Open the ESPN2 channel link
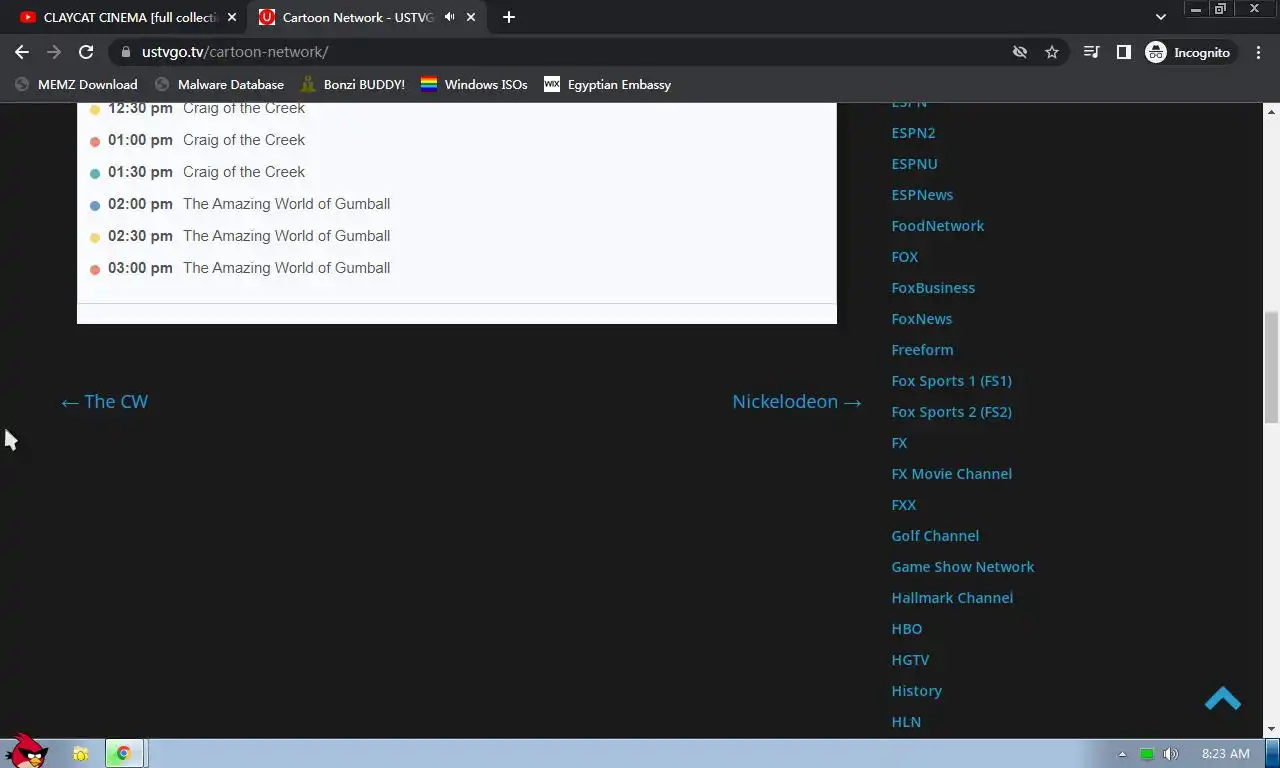Screen dimensions: 1280x768 913,132
